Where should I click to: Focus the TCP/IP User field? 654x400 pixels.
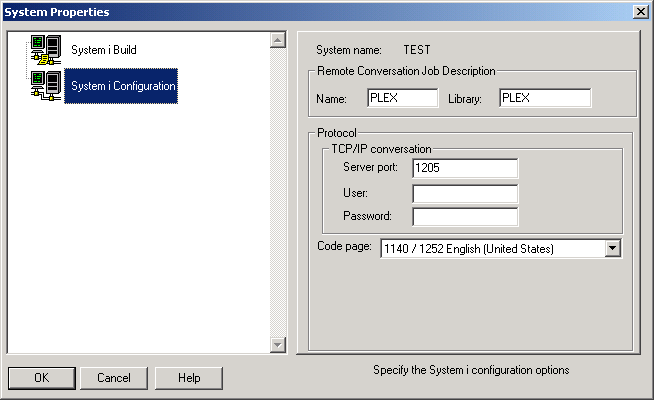pos(464,193)
